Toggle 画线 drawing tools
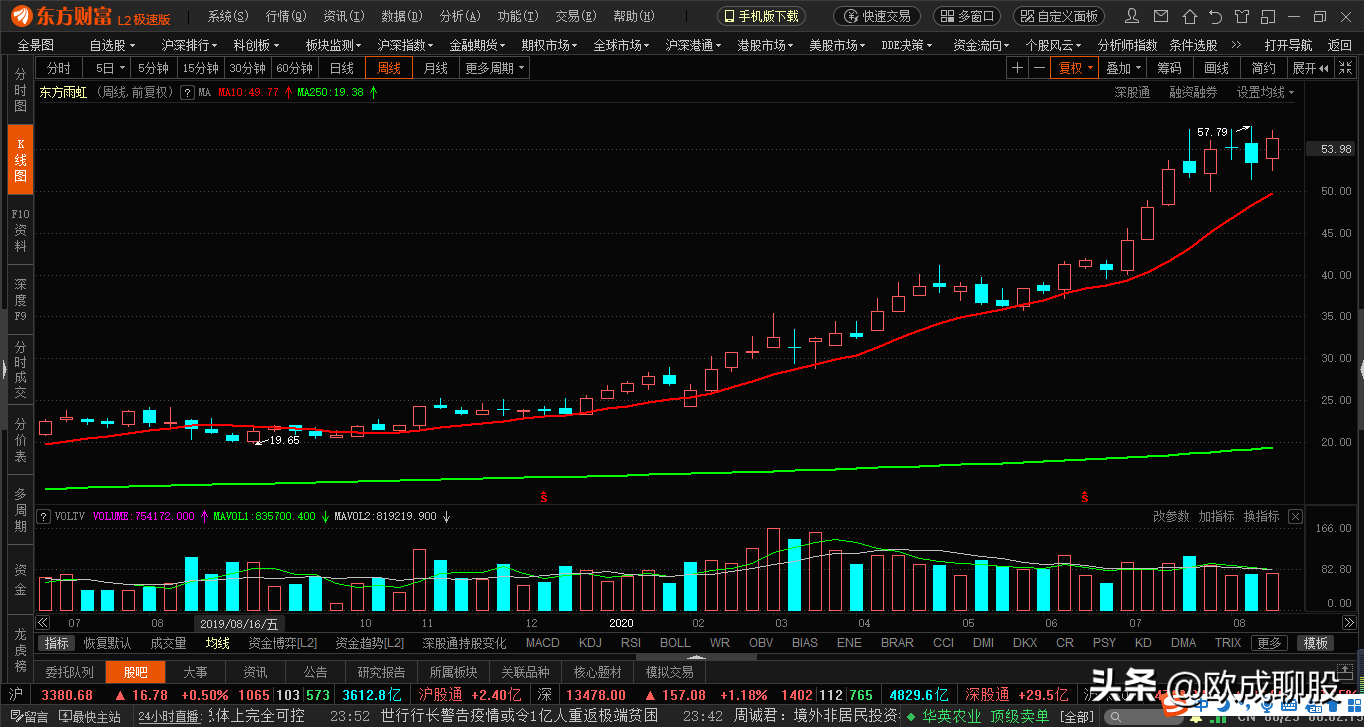This screenshot has width=1364, height=727. coord(1217,68)
